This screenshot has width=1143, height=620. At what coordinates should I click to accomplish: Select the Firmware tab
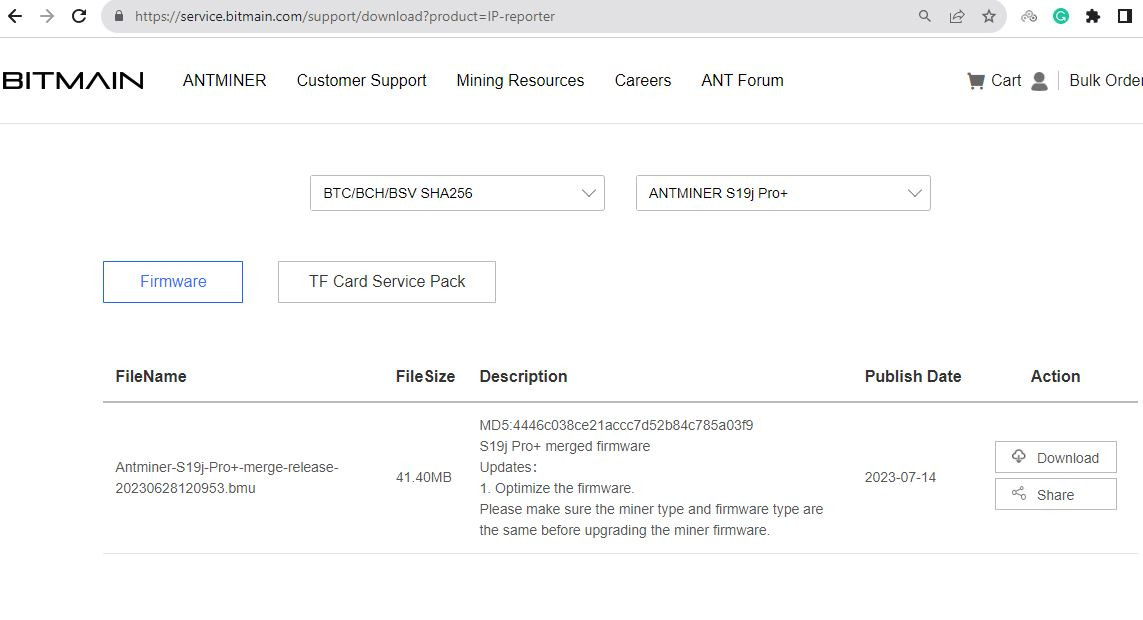point(173,282)
